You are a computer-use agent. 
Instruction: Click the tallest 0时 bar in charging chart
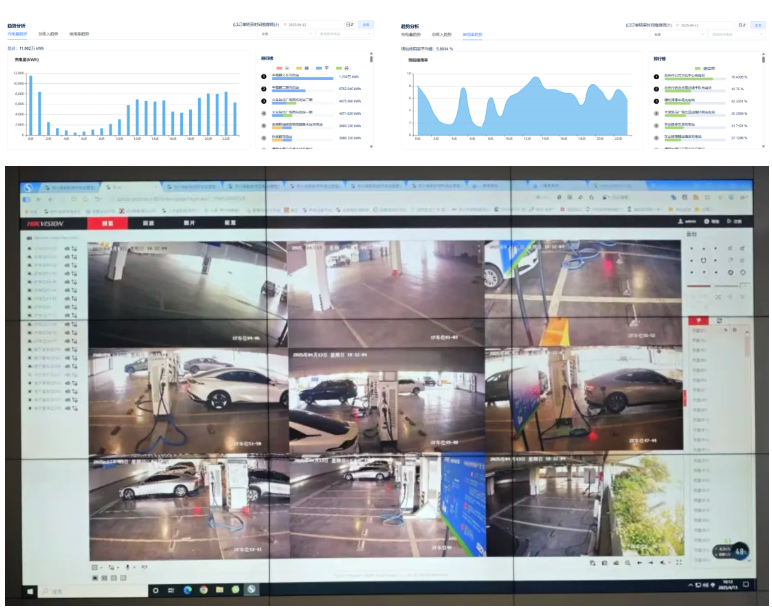tap(31, 105)
